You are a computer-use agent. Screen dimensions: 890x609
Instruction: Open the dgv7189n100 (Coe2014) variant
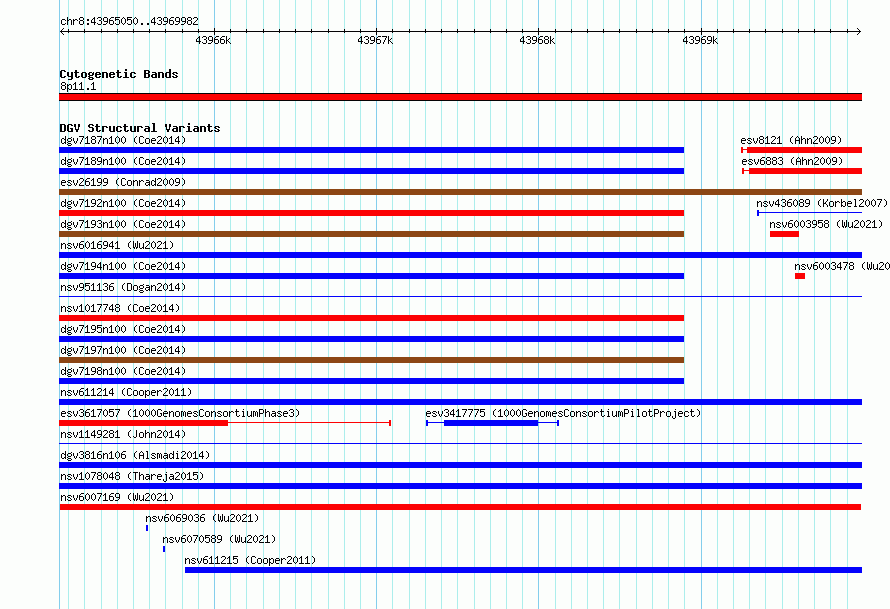(123, 161)
